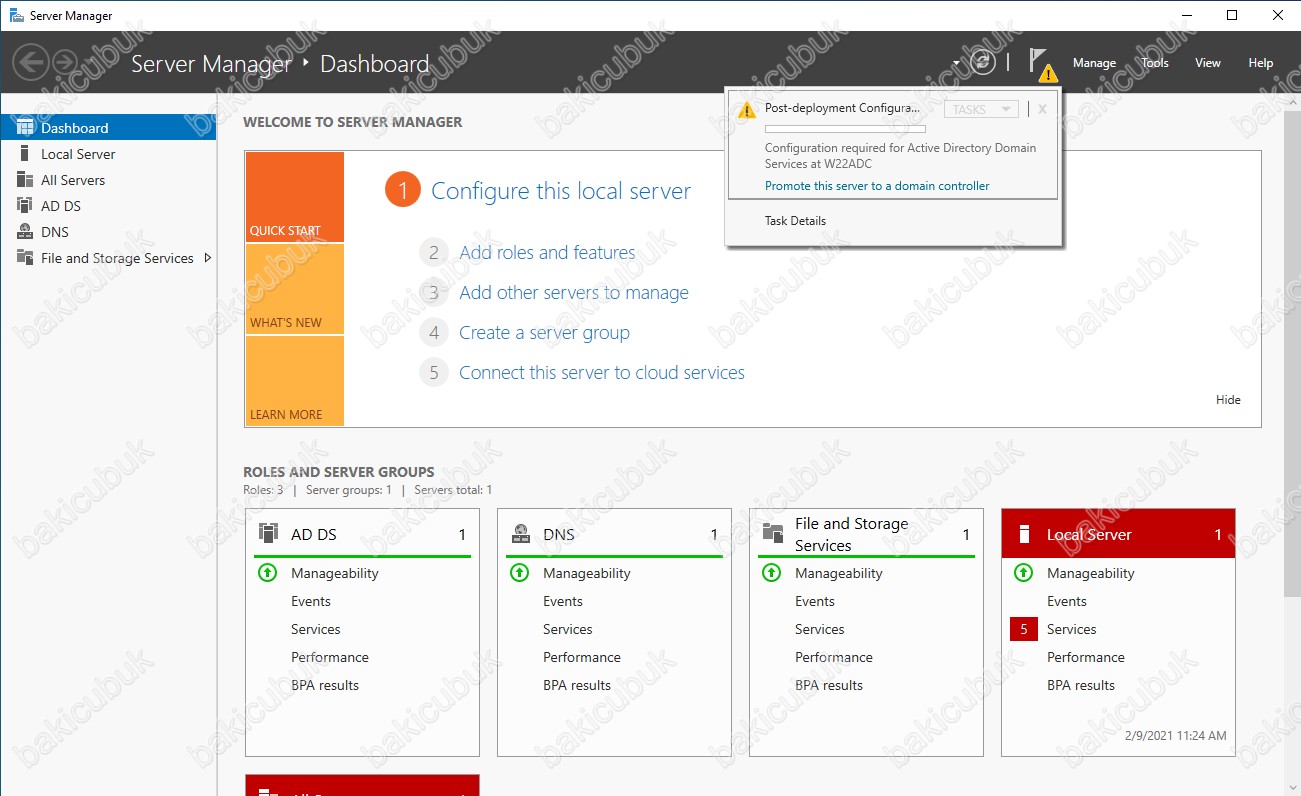The width and height of the screenshot is (1301, 796).
Task: Click Local Server Manageability green status icon
Action: point(1023,573)
